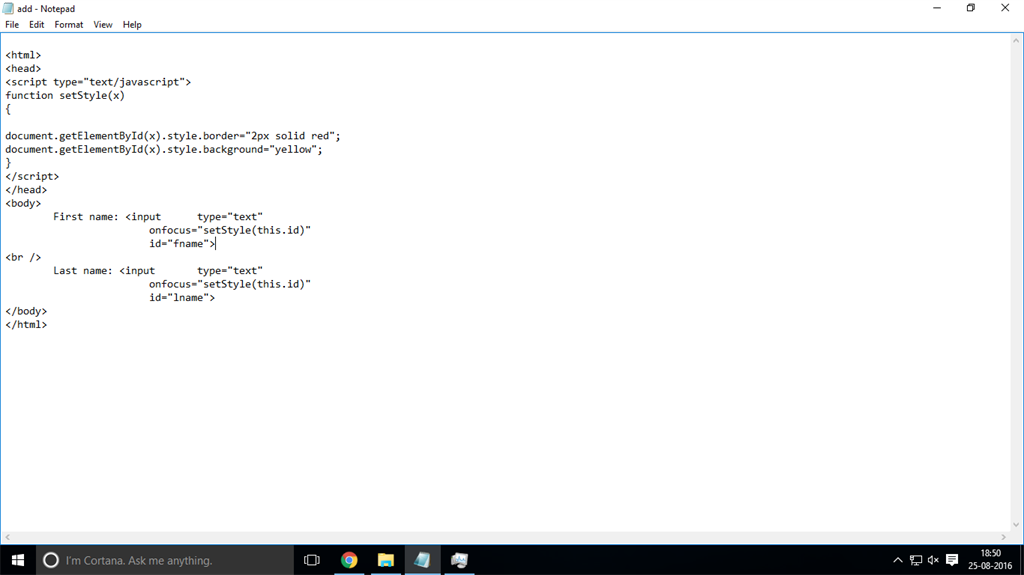The image size is (1024, 575).
Task: Click the '<br />' line
Action: [x=24, y=257]
